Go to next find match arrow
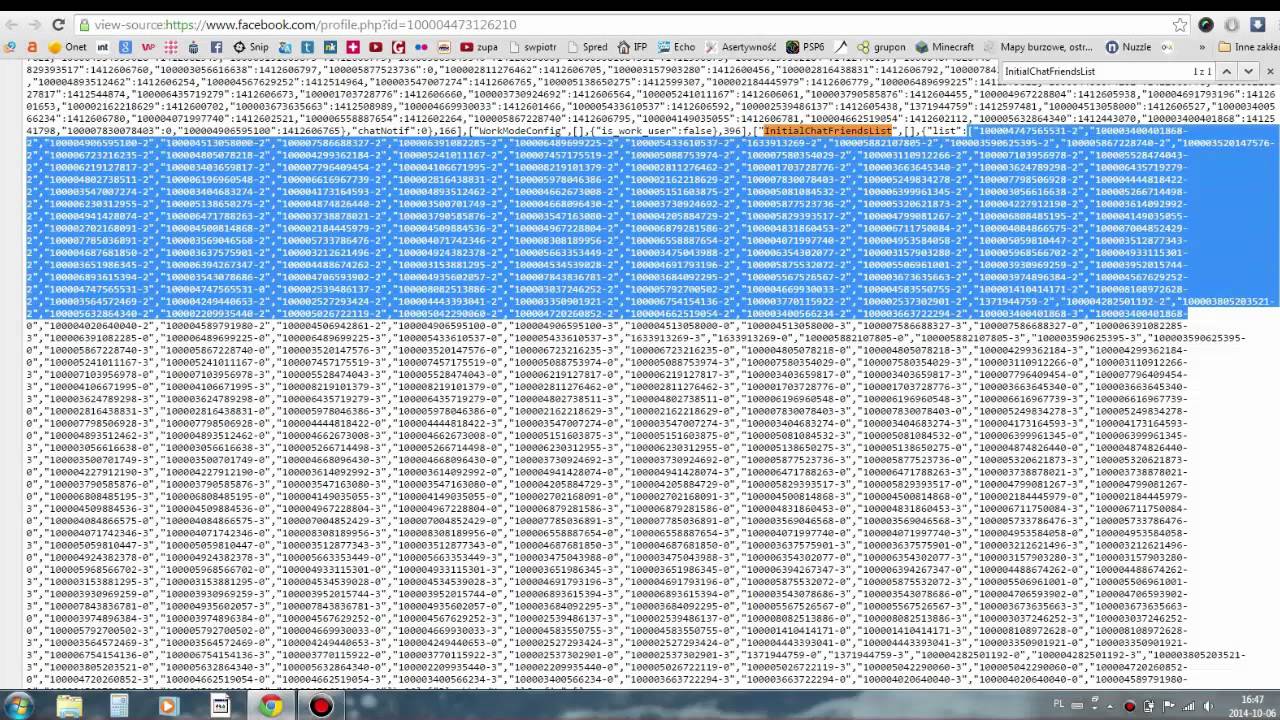The height and width of the screenshot is (720, 1280). [1249, 71]
